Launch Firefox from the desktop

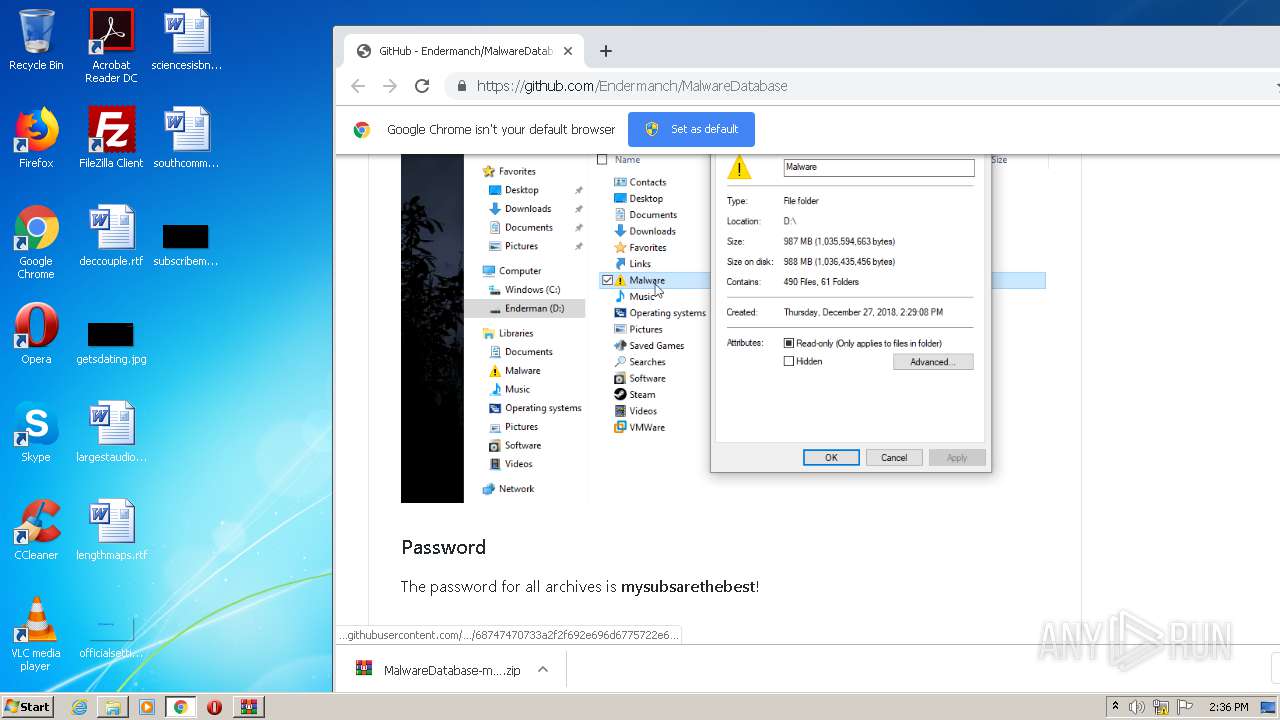click(36, 138)
